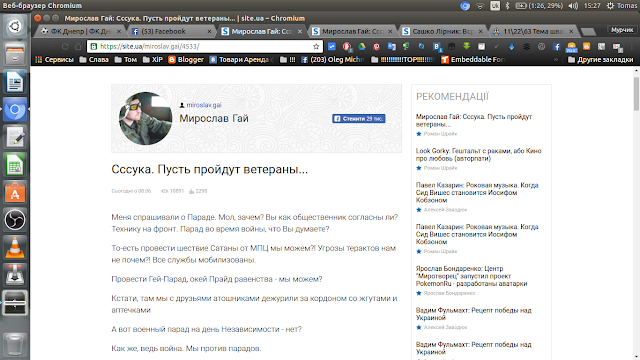Reload the current page
The height and width of the screenshot is (360, 640).
pos(65,47)
